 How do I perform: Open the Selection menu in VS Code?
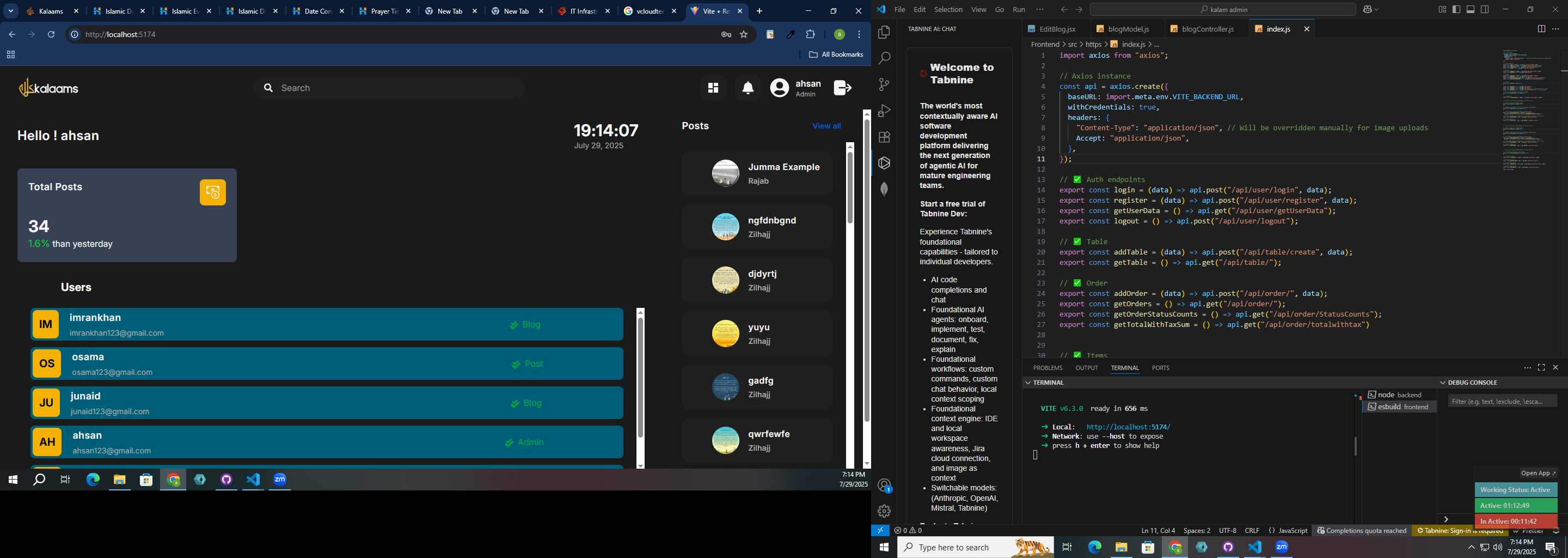[948, 10]
